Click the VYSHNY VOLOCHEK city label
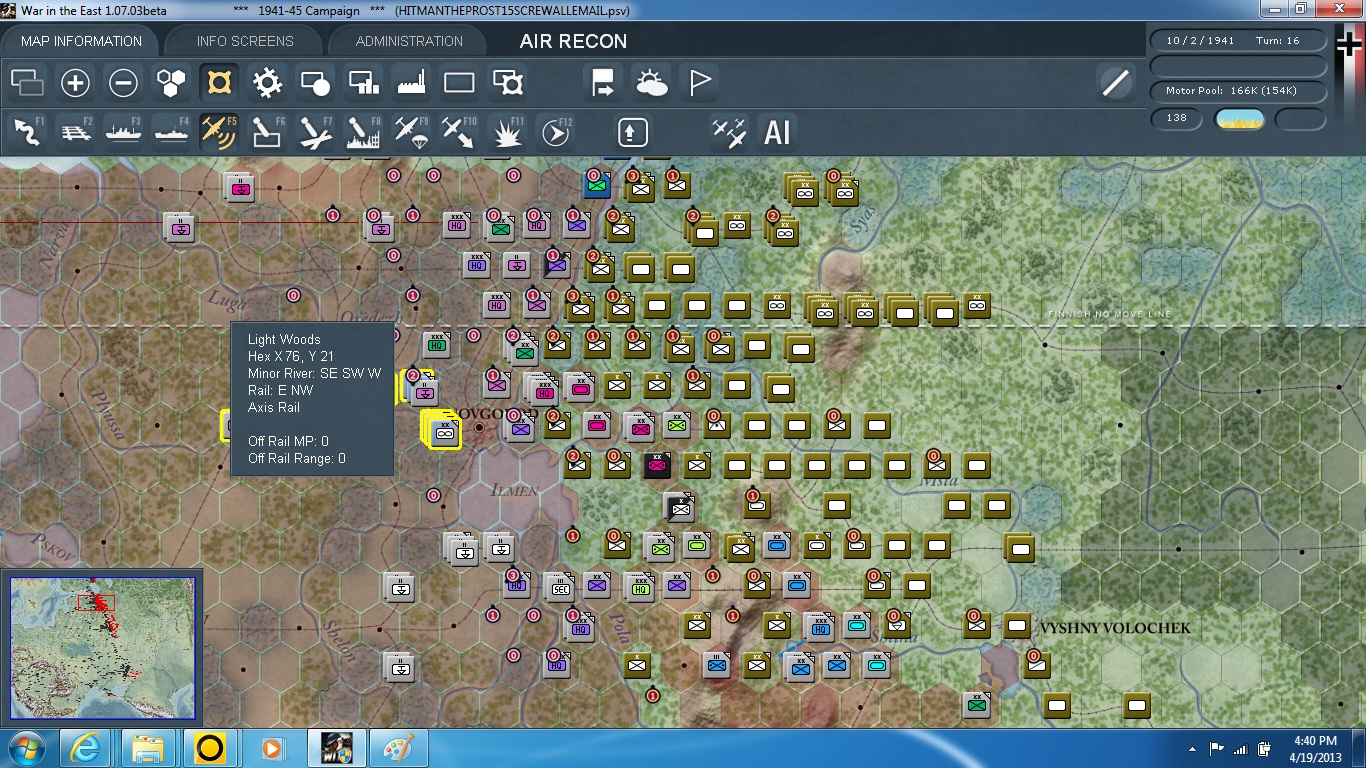1366x768 pixels. (1116, 628)
